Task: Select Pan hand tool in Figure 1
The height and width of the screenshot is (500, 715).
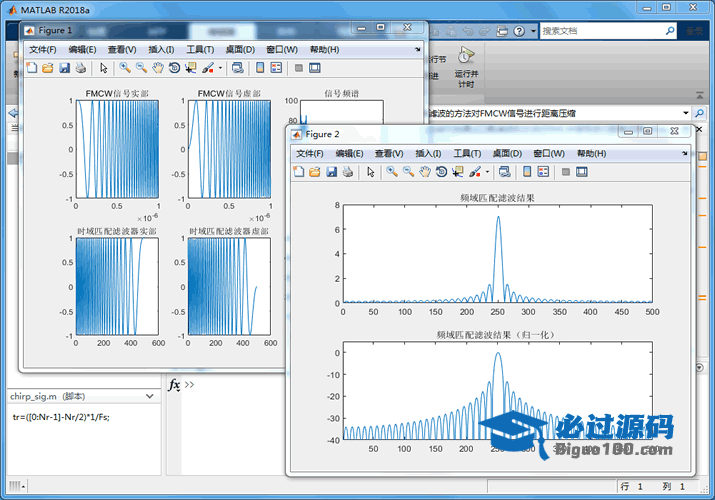Action: coord(158,68)
